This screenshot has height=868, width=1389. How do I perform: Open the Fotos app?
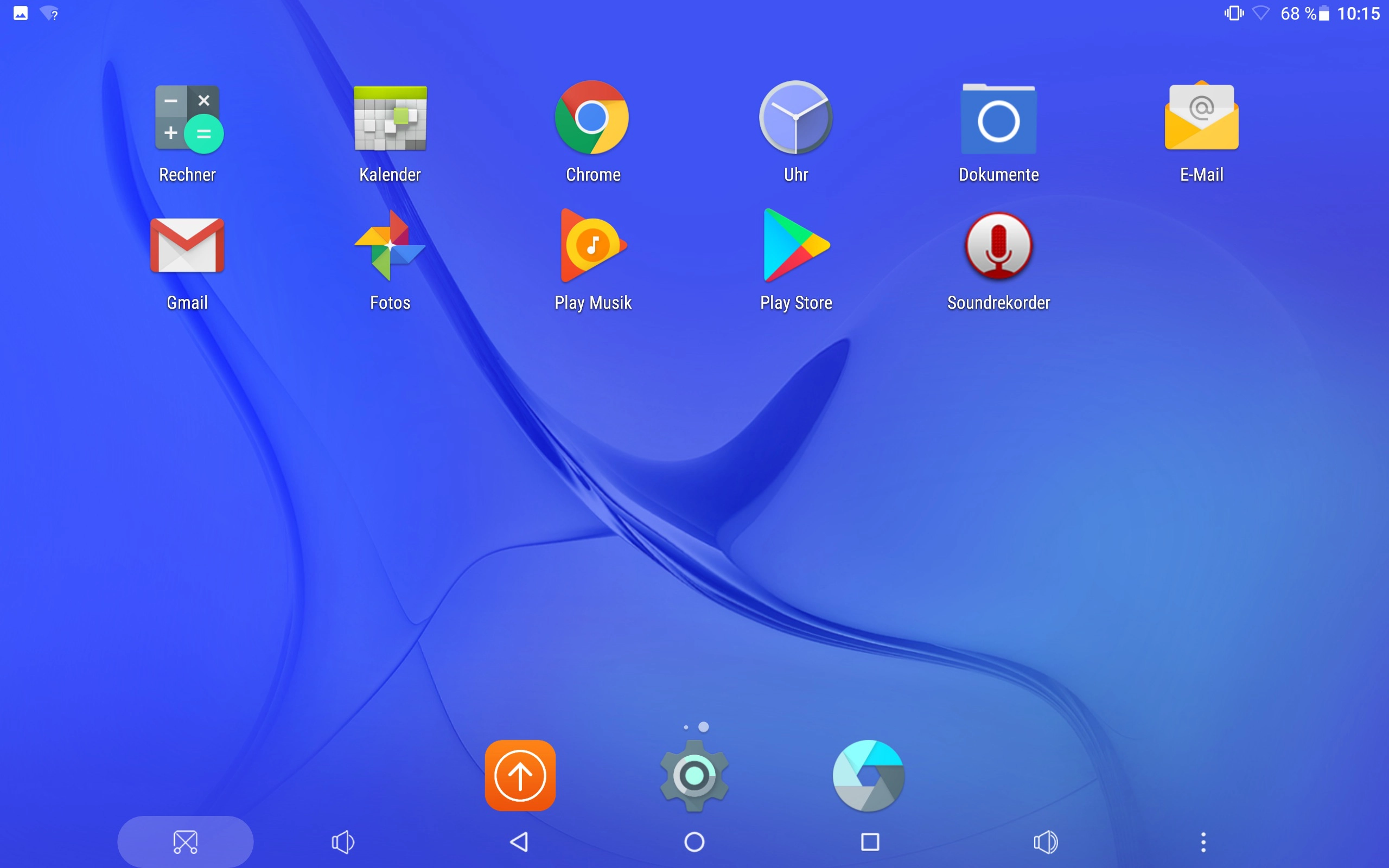tap(390, 245)
